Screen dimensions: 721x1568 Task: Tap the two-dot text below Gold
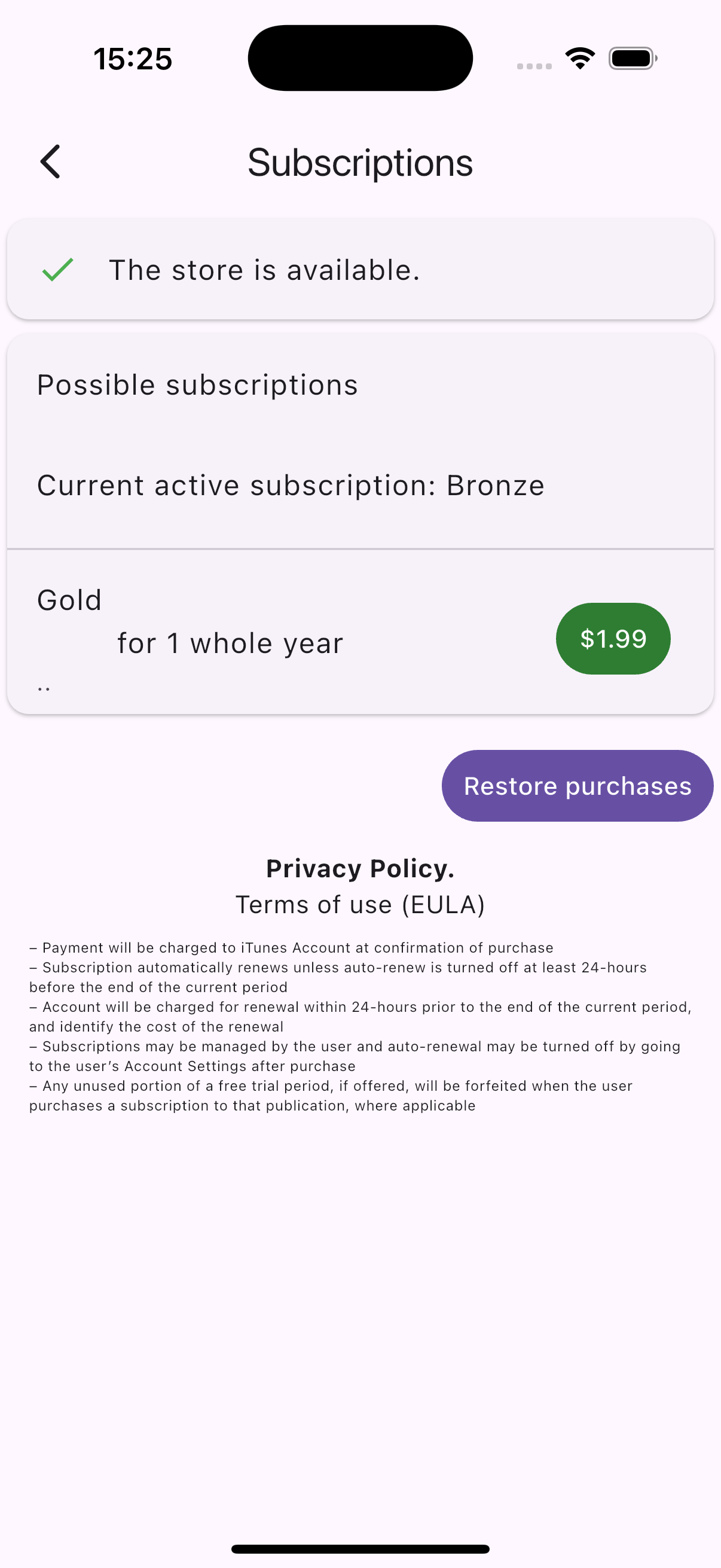pos(44,689)
